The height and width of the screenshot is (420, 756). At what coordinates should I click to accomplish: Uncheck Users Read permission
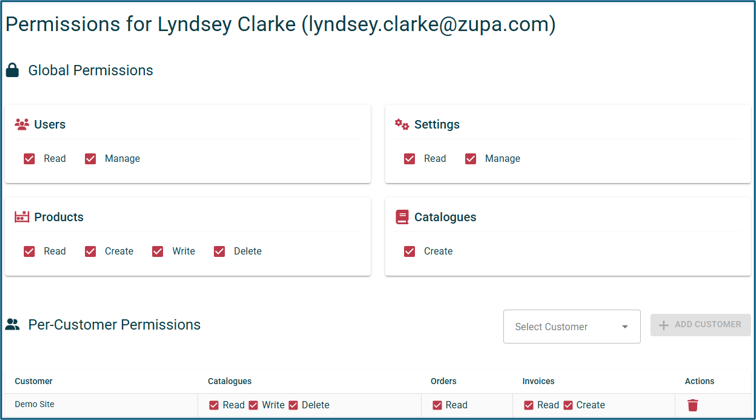(x=29, y=159)
